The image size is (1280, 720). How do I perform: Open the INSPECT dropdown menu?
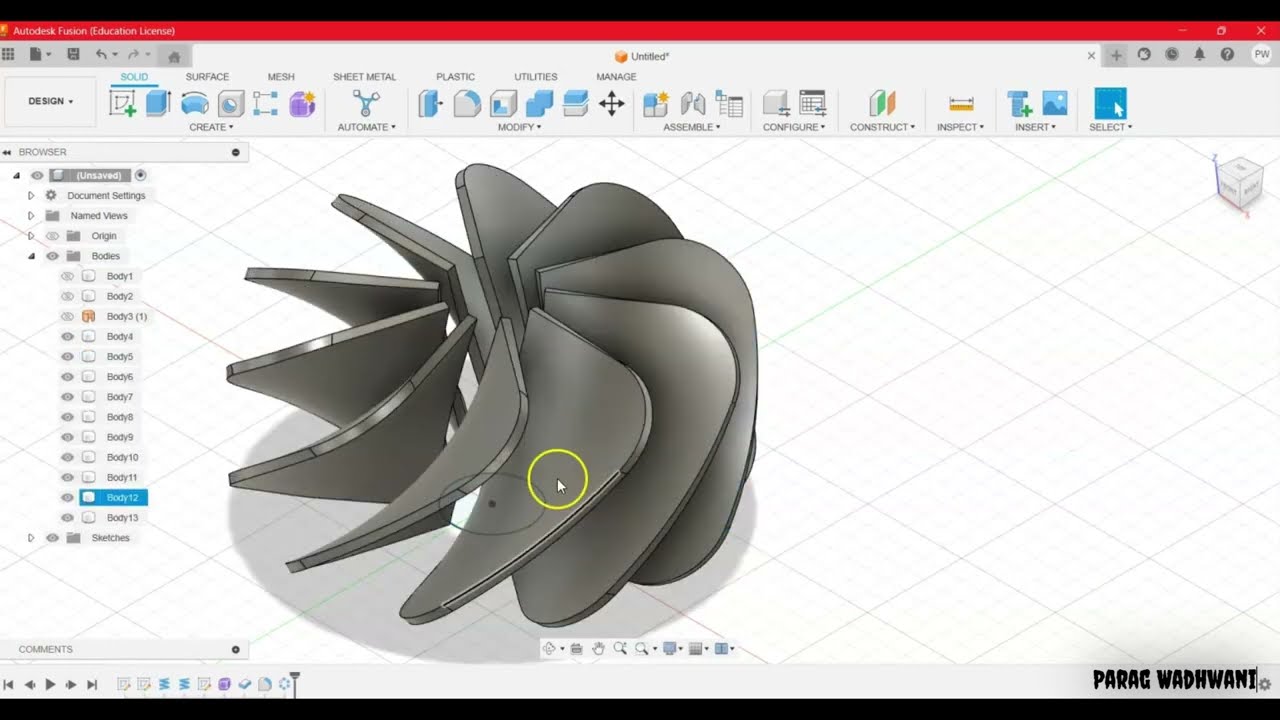pos(960,127)
